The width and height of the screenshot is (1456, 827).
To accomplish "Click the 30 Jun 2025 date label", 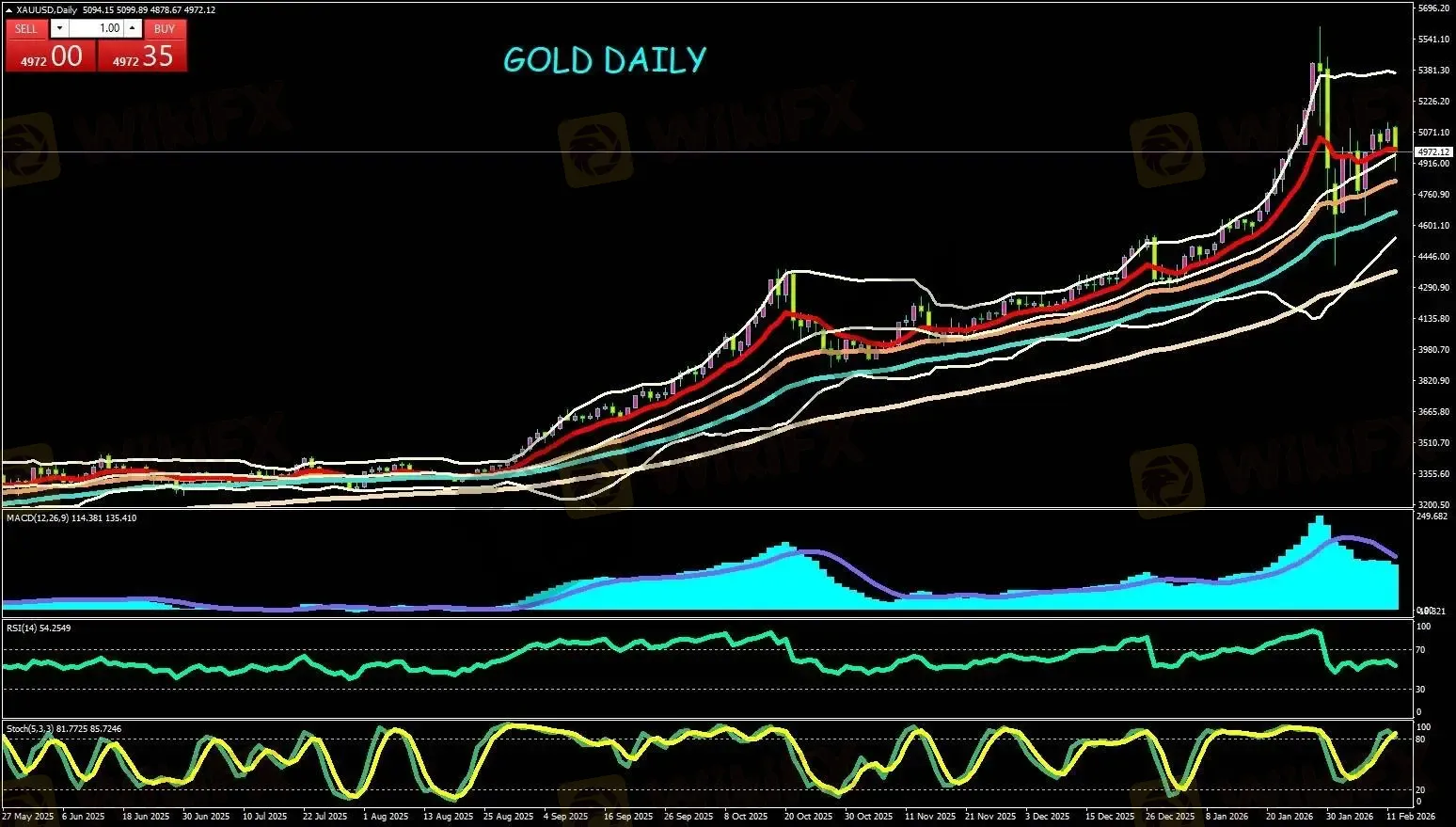I will tap(206, 817).
